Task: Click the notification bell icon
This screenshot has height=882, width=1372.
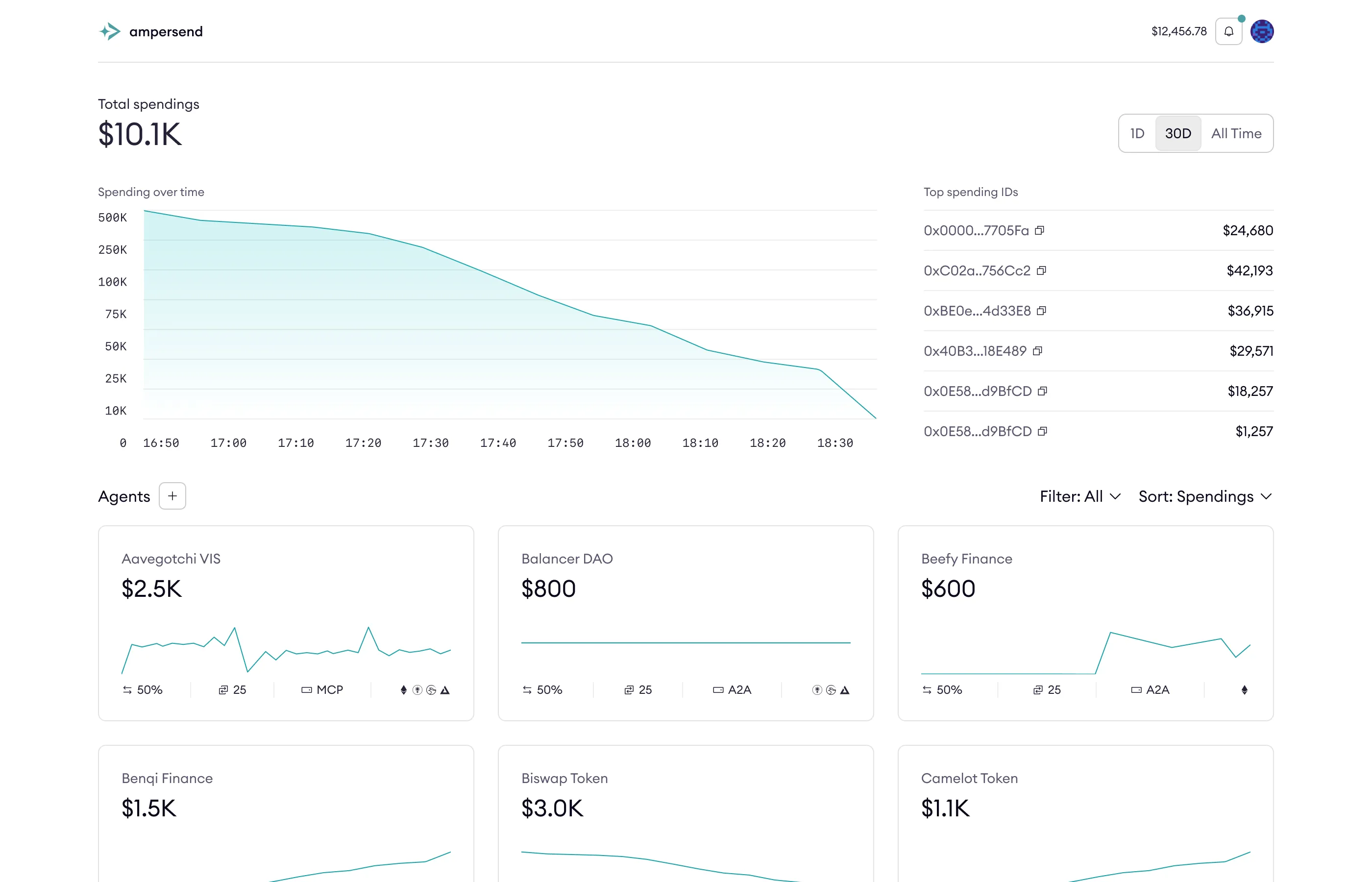Action: 1228,31
